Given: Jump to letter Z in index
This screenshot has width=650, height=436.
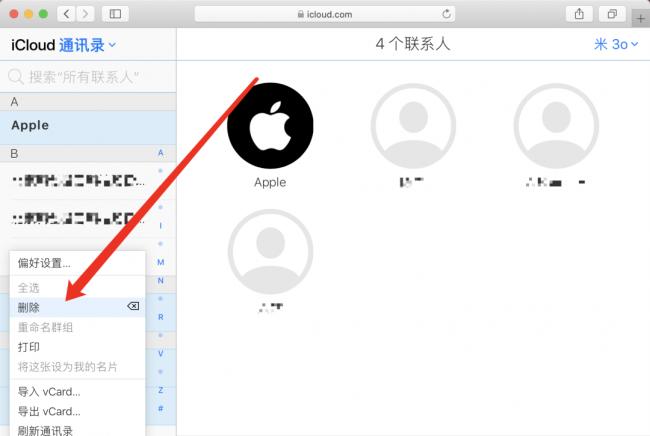Looking at the screenshot, I should (160, 390).
